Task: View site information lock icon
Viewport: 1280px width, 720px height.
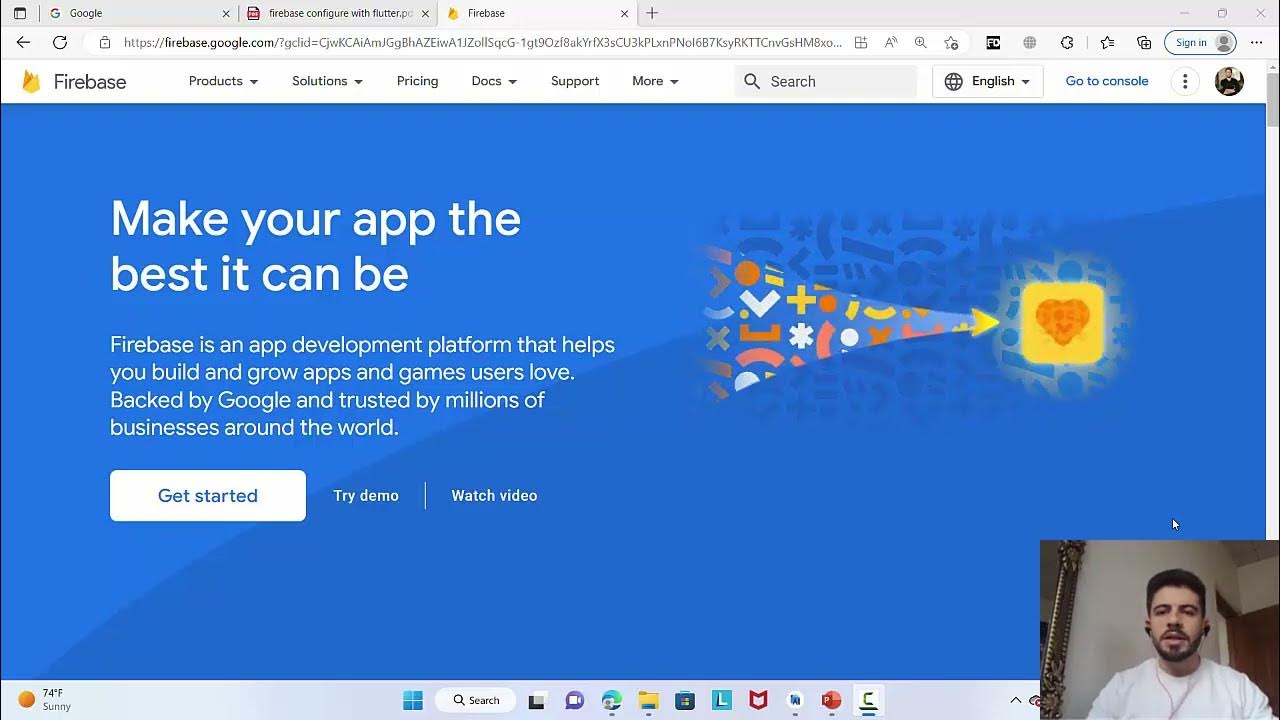Action: click(104, 42)
